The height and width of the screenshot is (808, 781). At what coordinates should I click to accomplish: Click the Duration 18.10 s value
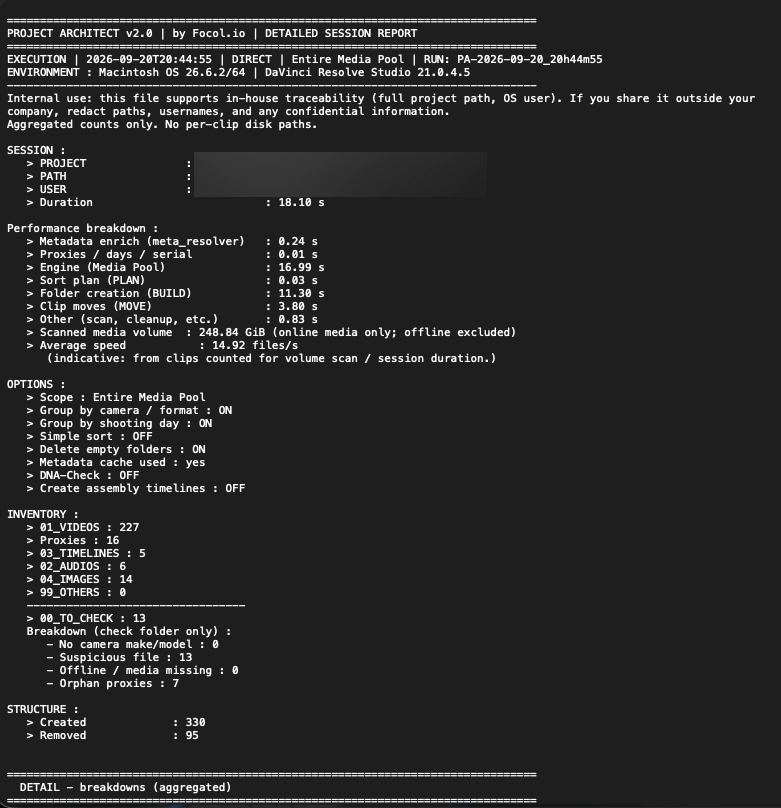[301, 203]
